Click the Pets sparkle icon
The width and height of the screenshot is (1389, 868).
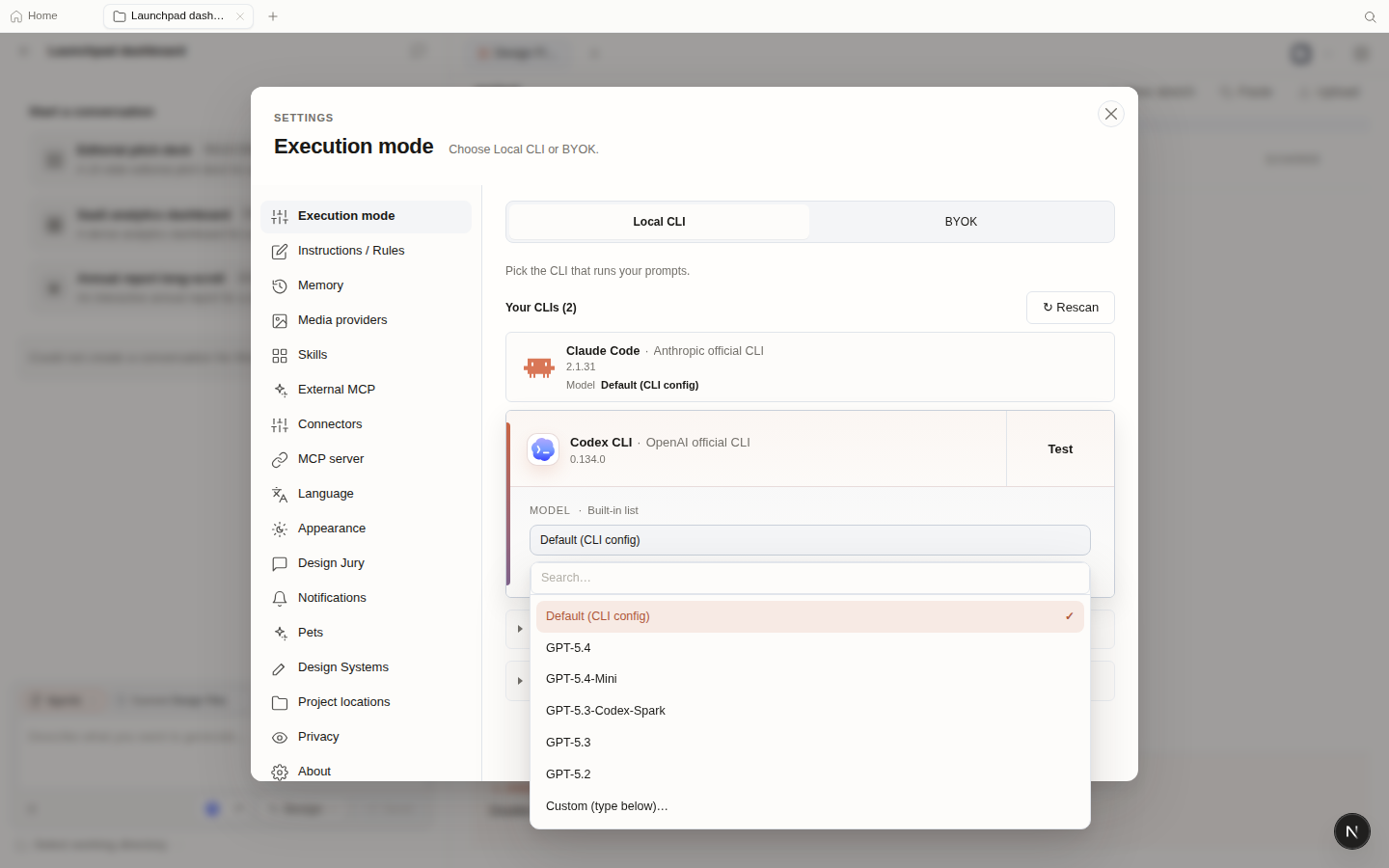tap(280, 634)
